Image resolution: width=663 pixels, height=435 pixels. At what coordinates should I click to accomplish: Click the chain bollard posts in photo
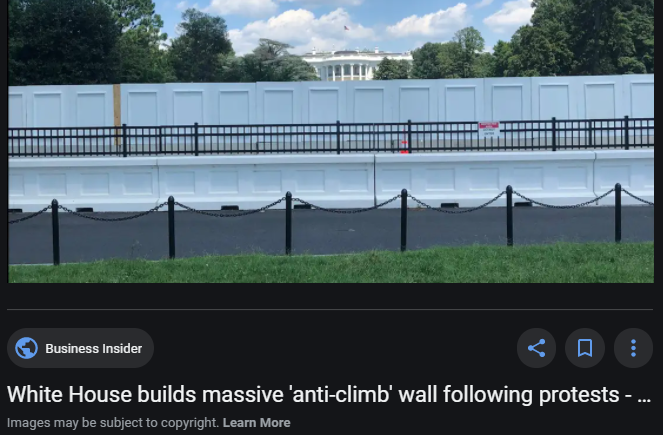331,224
